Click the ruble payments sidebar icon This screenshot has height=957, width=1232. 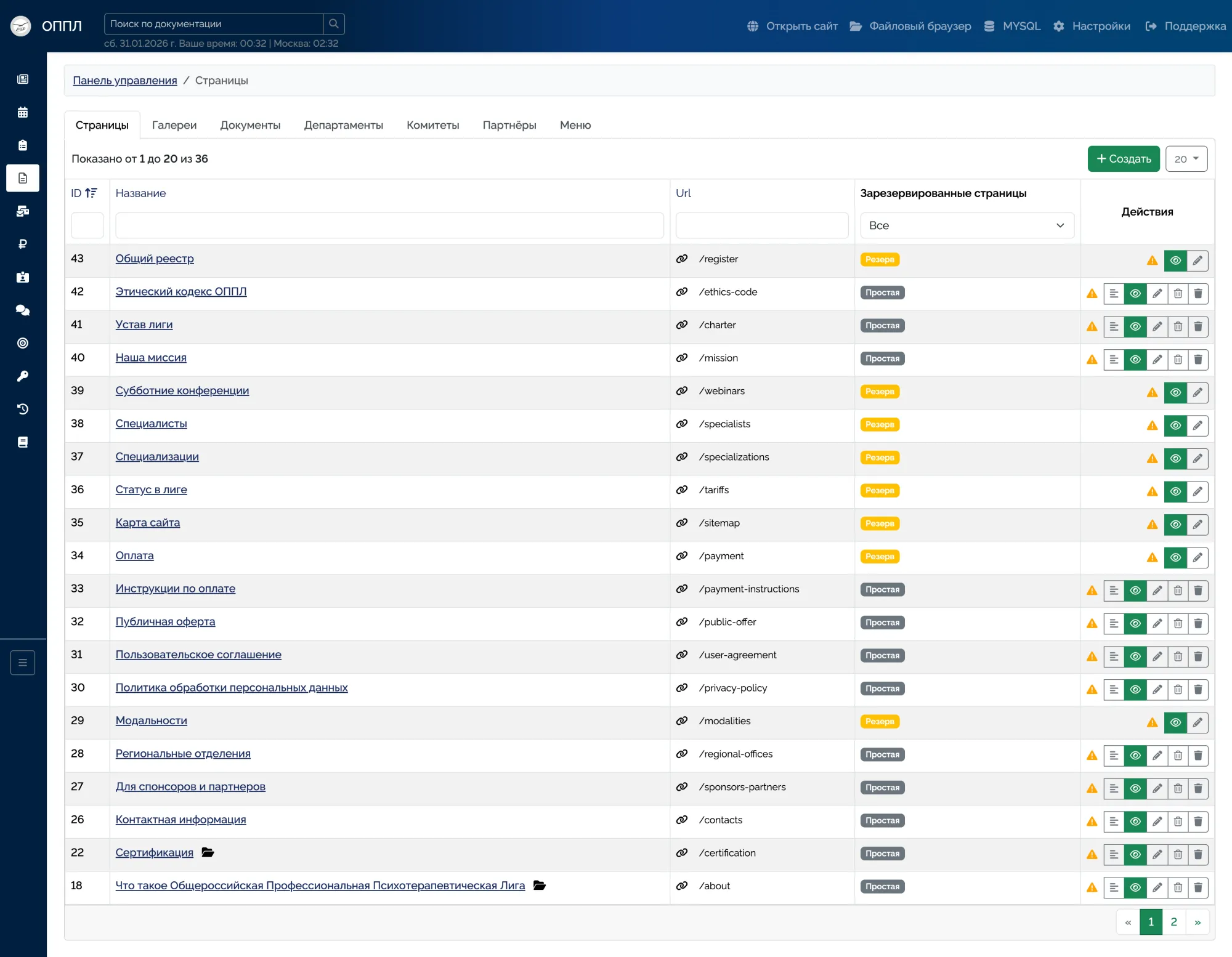(x=23, y=244)
